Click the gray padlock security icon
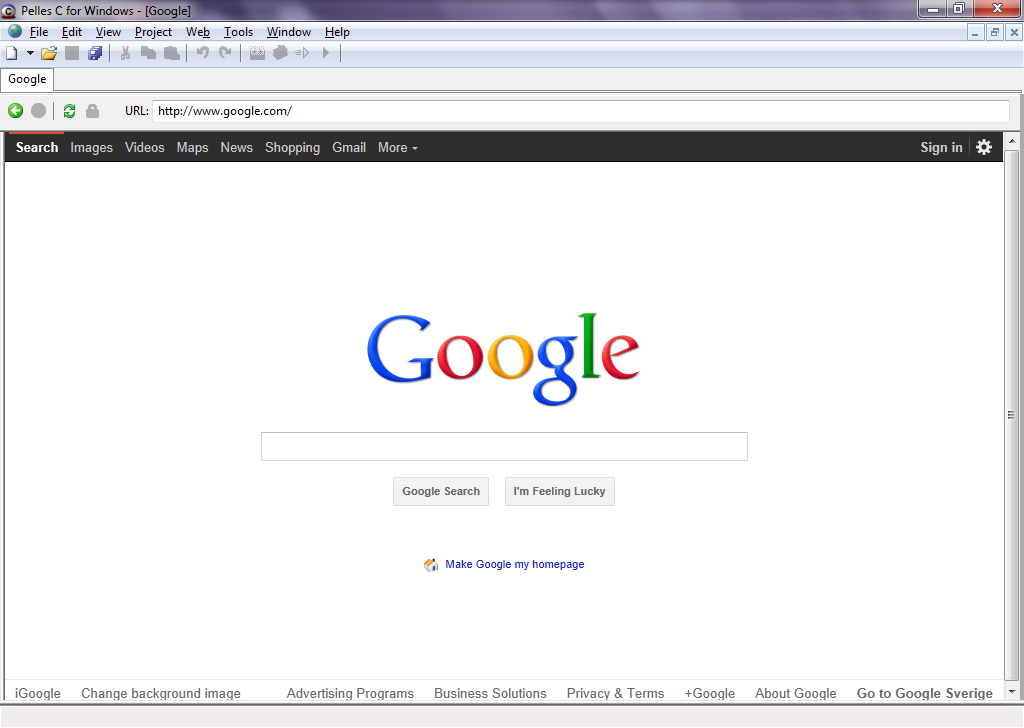This screenshot has width=1024, height=728. point(93,111)
